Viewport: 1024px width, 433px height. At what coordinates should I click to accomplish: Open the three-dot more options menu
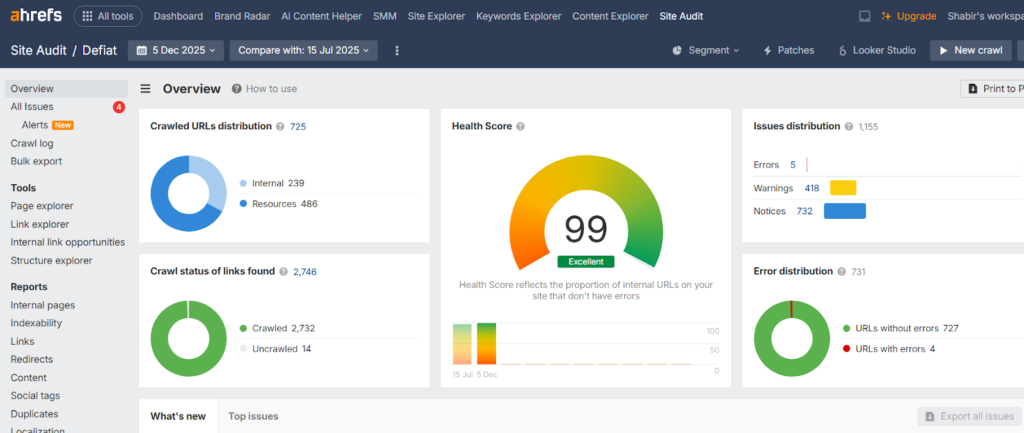(397, 50)
